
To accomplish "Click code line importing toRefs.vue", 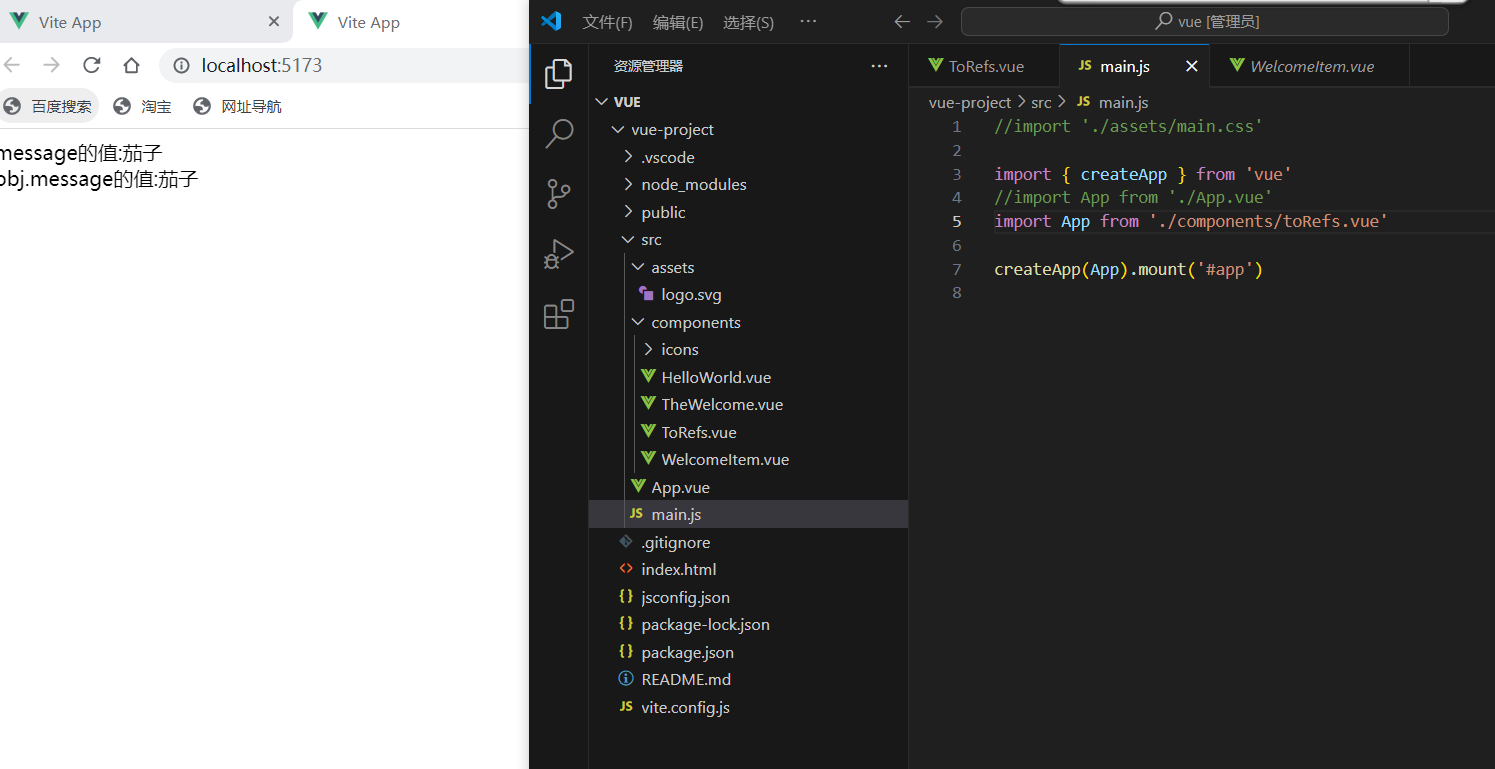I will click(1192, 222).
